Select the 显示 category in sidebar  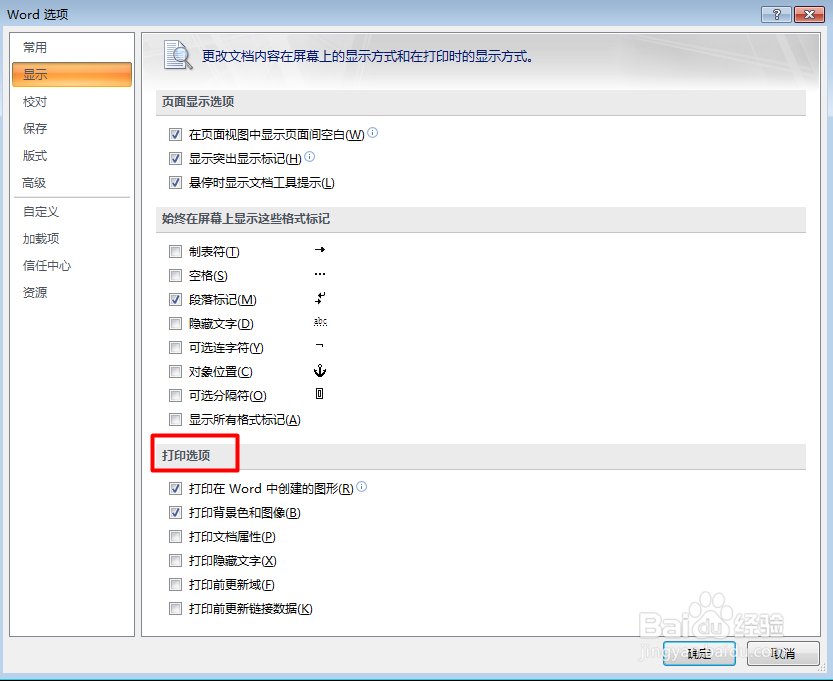click(x=72, y=74)
